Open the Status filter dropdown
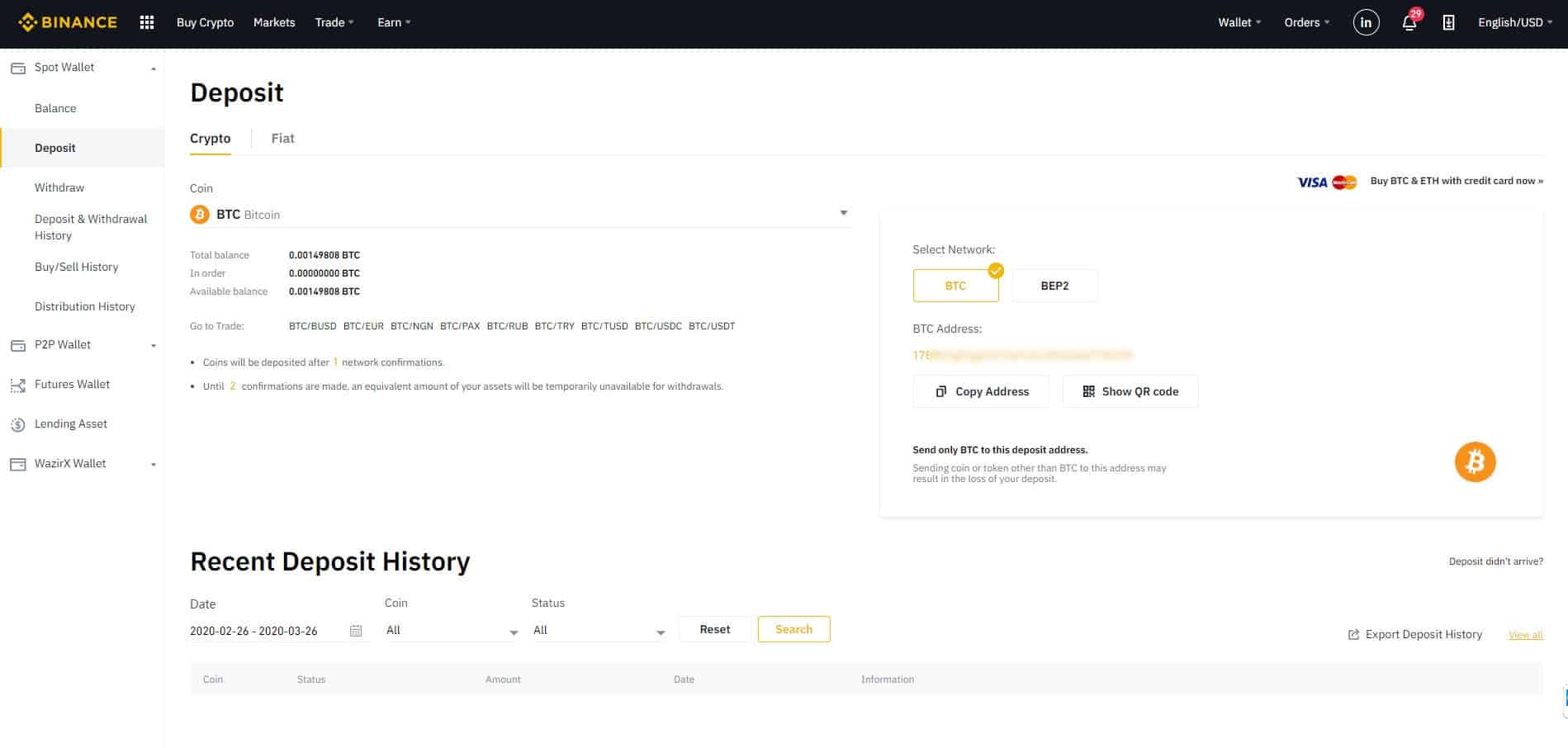Viewport: 1568px width, 748px height. [599, 631]
